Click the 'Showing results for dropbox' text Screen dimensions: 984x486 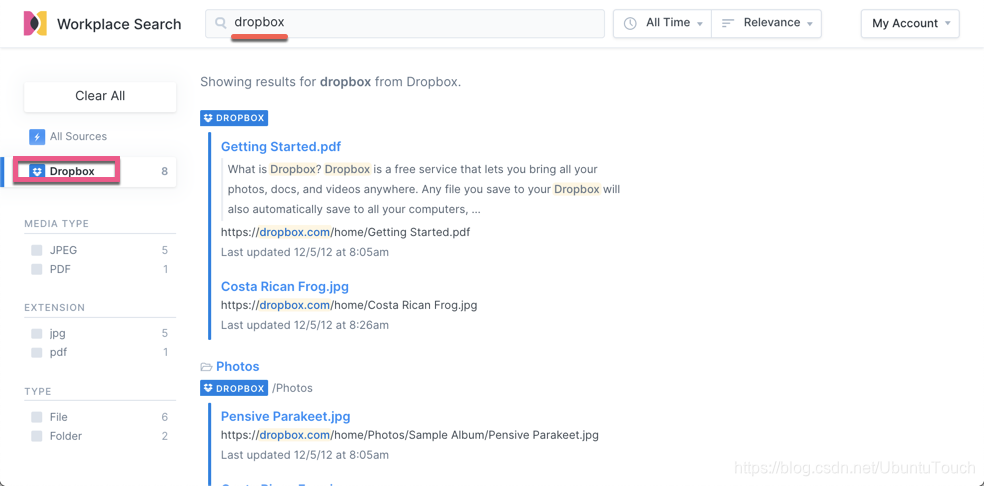(x=331, y=82)
